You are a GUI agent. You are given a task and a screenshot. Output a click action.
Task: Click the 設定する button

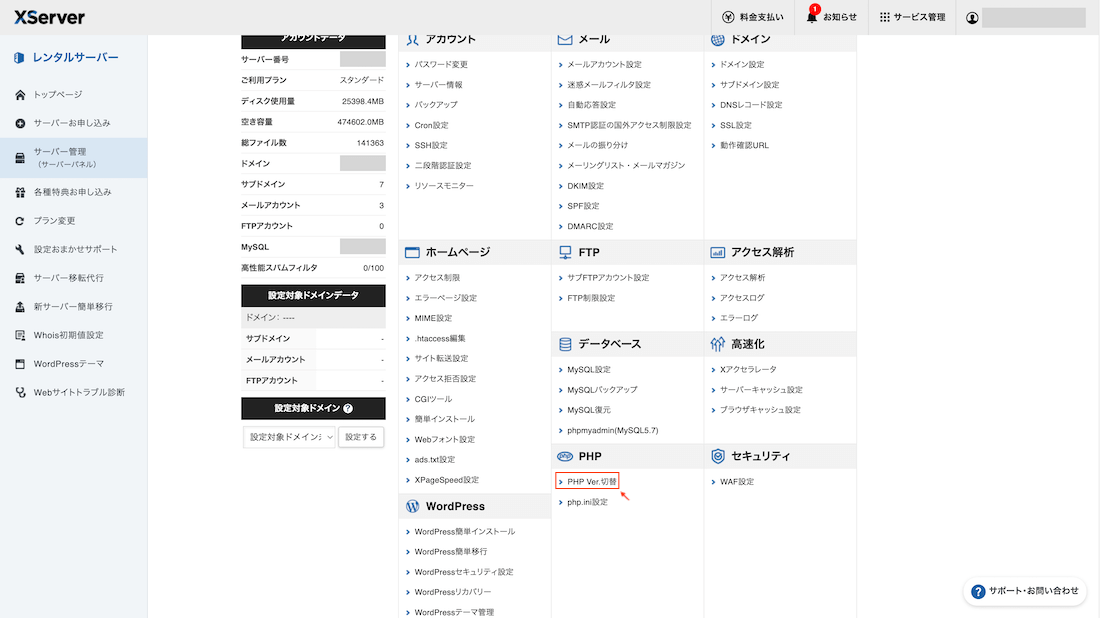[361, 437]
